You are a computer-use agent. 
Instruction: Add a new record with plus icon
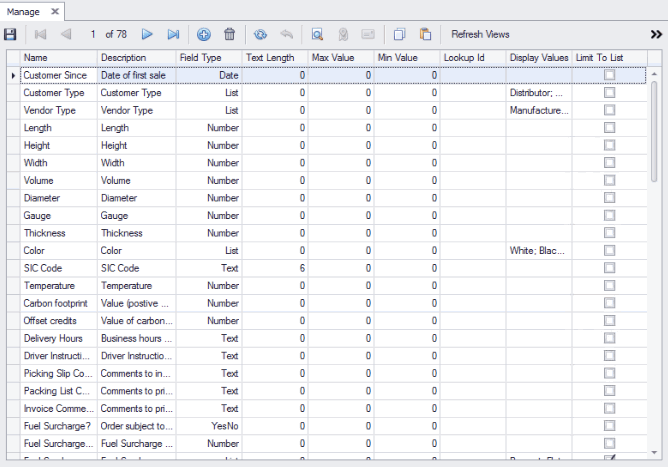pyautogui.click(x=204, y=34)
